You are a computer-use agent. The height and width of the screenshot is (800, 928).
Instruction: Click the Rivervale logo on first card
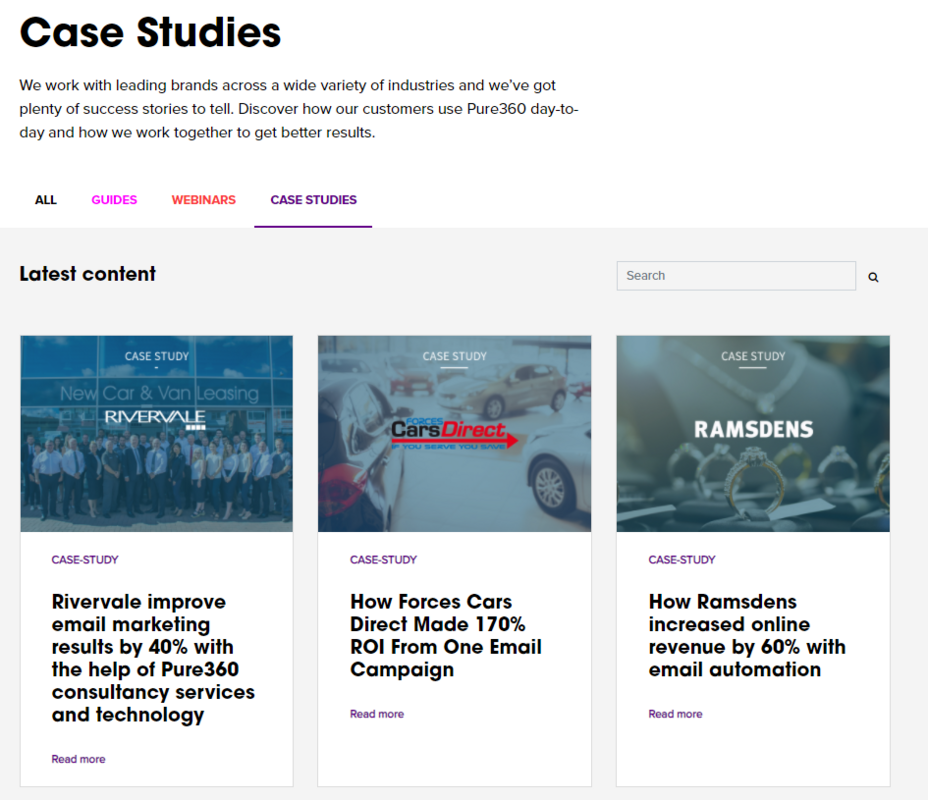click(155, 418)
